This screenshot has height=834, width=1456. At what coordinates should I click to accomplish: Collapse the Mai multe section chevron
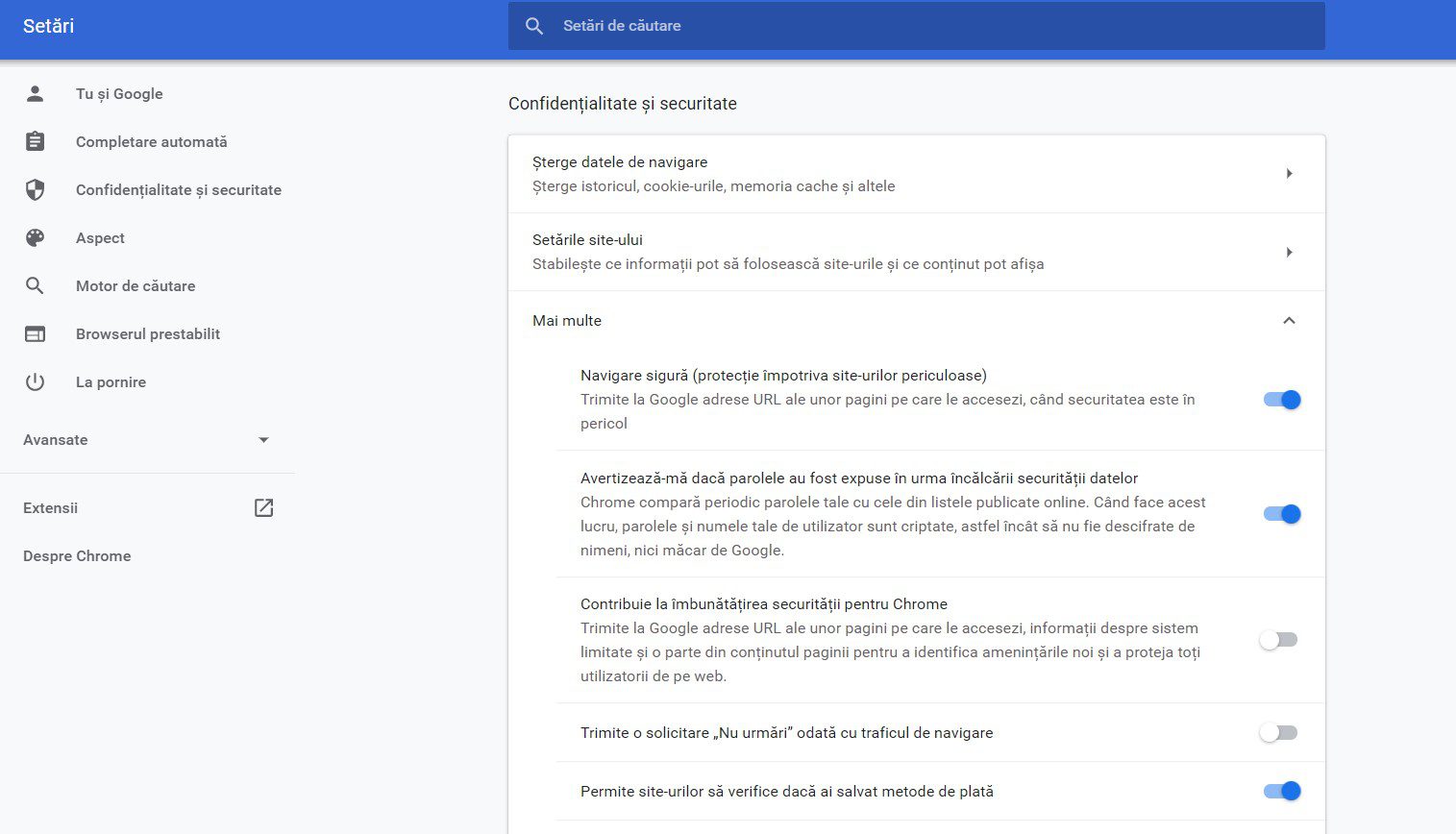point(1289,321)
